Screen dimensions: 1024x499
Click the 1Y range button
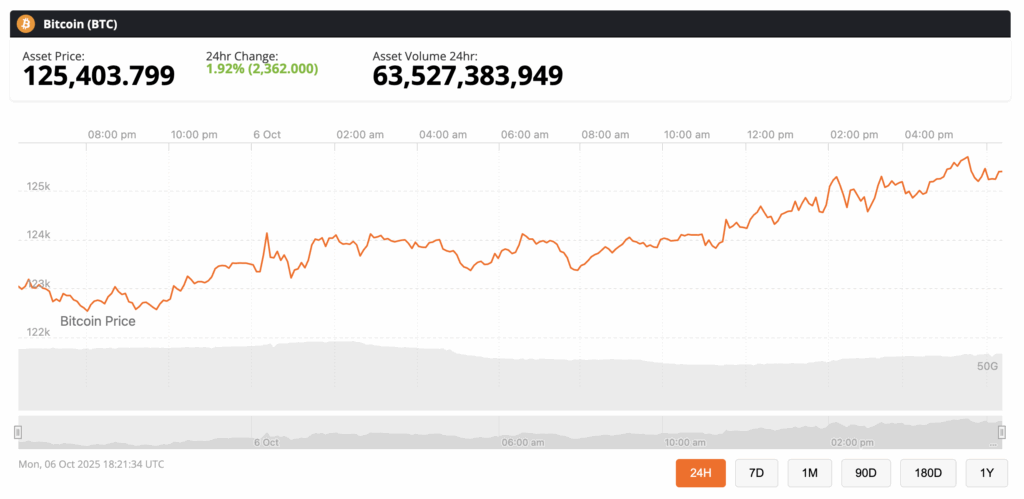(986, 472)
